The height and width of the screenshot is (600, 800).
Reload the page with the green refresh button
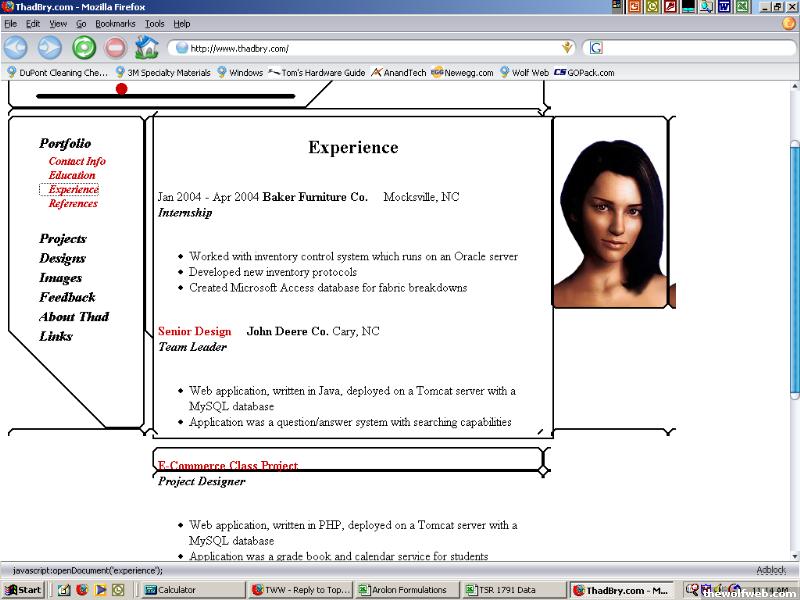(x=84, y=47)
